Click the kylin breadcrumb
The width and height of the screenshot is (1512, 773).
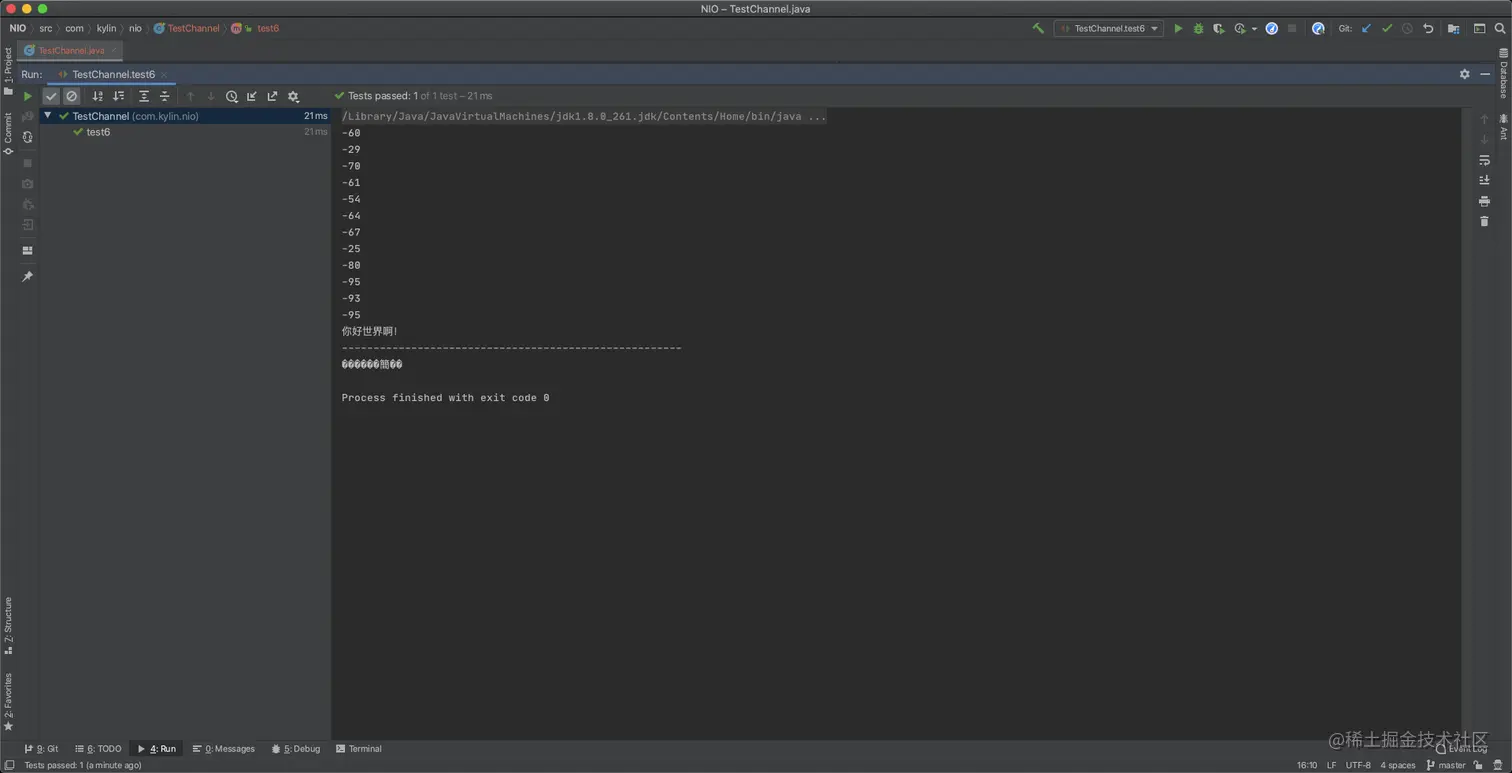point(106,28)
